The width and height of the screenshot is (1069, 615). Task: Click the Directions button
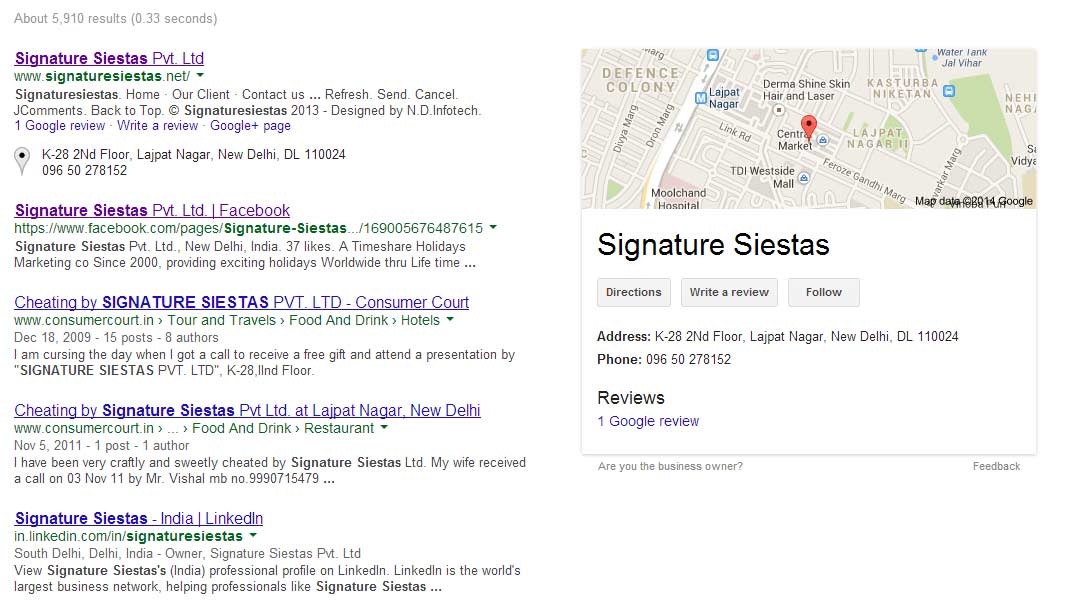[633, 292]
